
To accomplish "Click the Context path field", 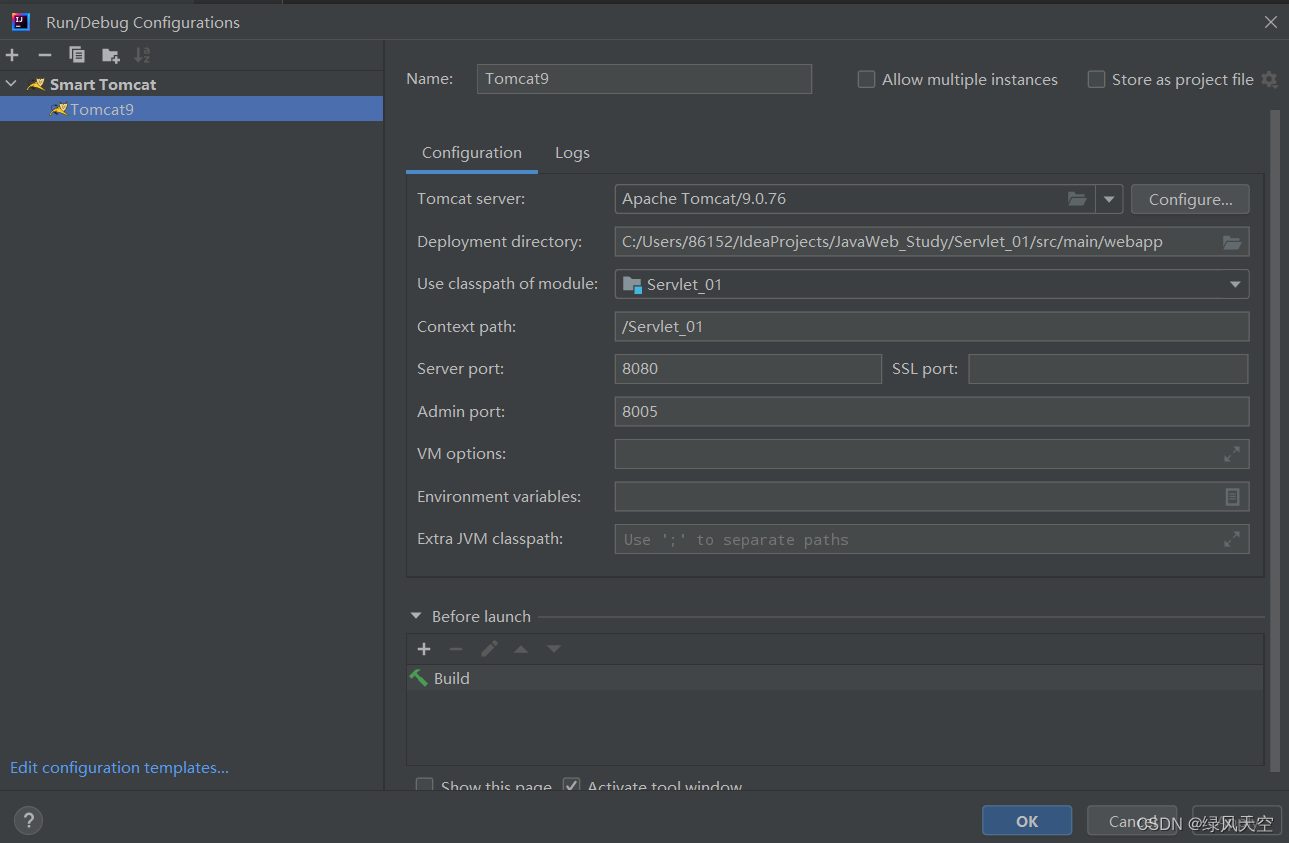I will click(932, 327).
